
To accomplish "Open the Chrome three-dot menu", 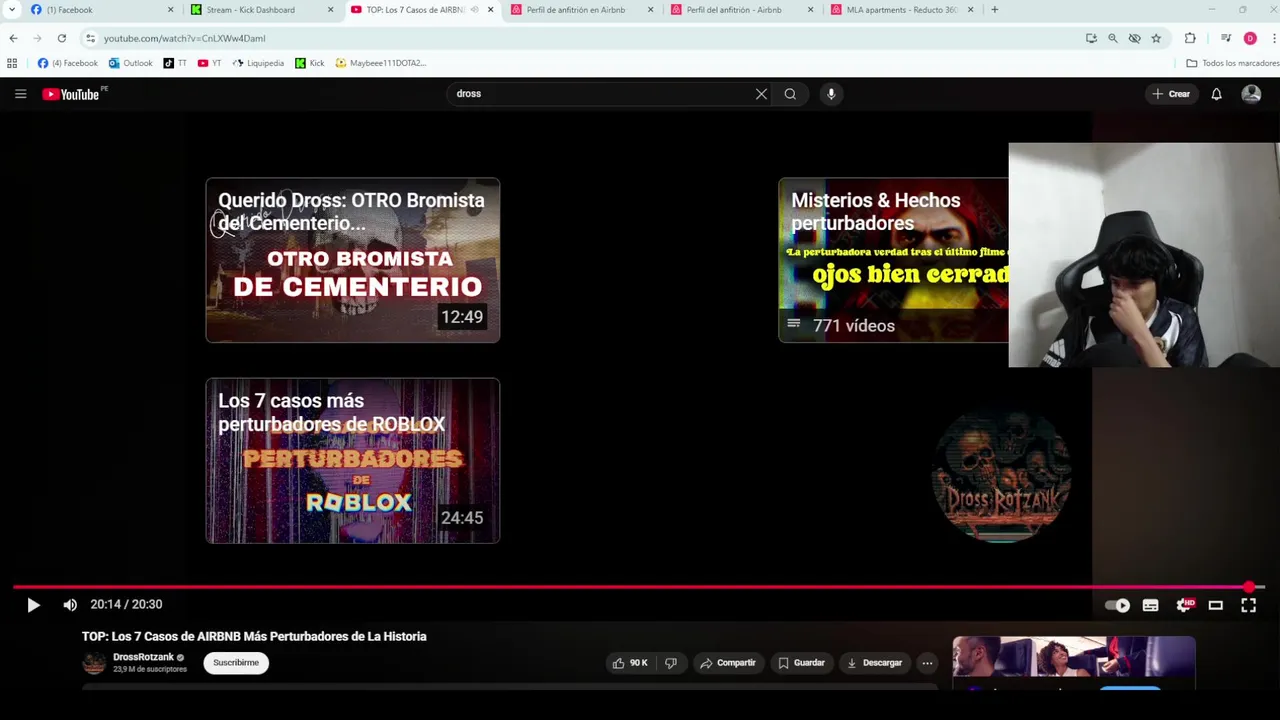I will click(1274, 38).
